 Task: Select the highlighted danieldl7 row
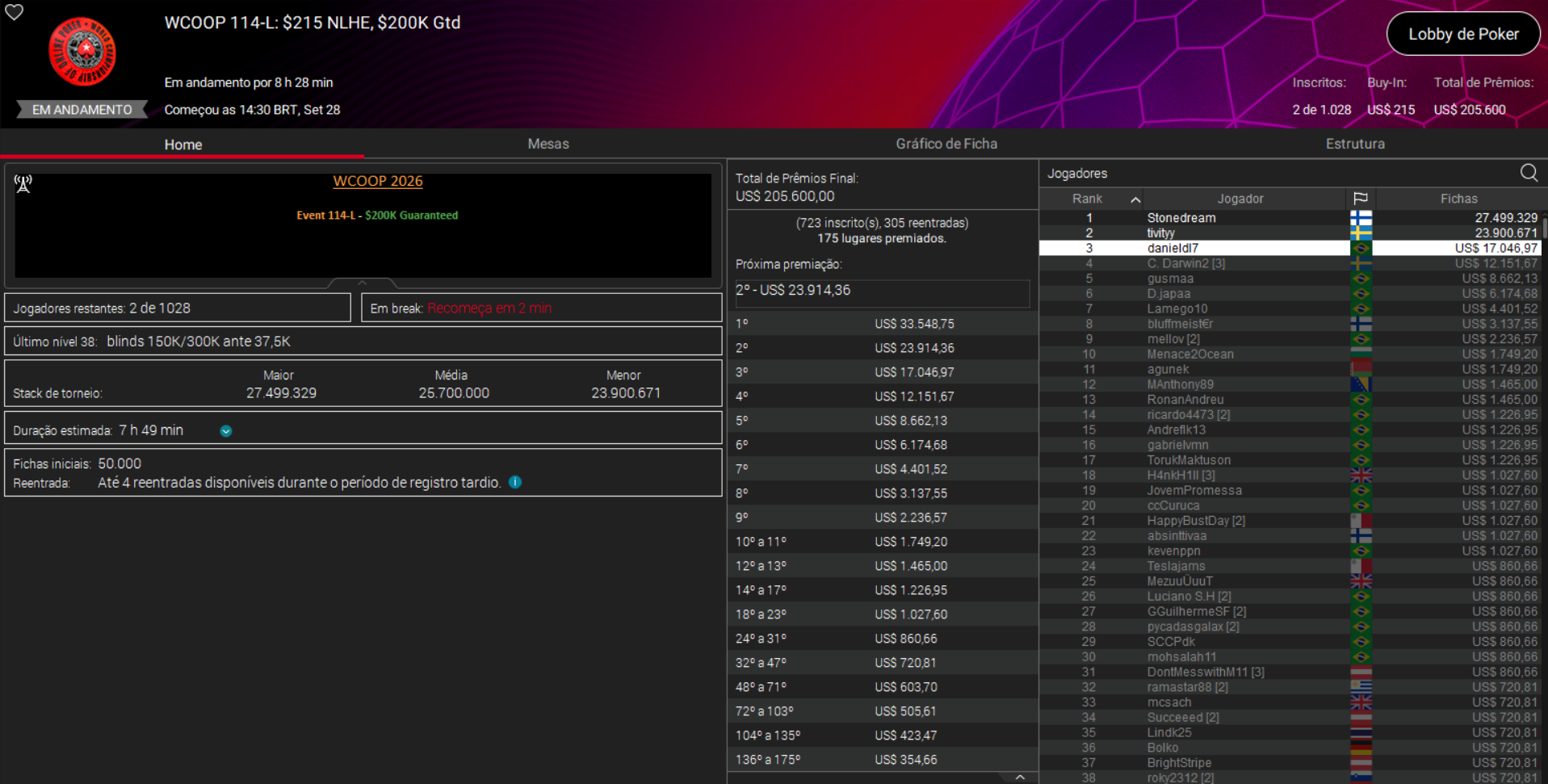click(x=1290, y=248)
